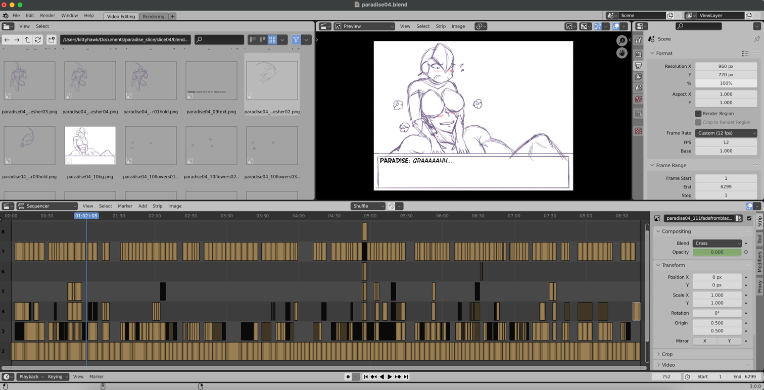The height and width of the screenshot is (390, 764).
Task: Open file browser editor type dropdown
Action: [8, 26]
